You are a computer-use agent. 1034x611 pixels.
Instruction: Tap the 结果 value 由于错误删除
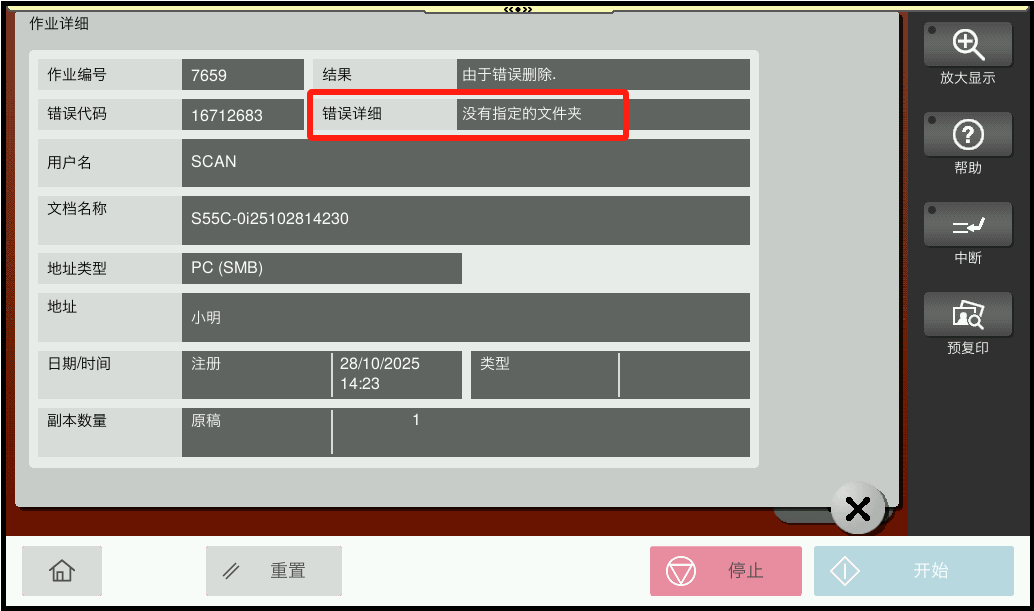point(602,75)
